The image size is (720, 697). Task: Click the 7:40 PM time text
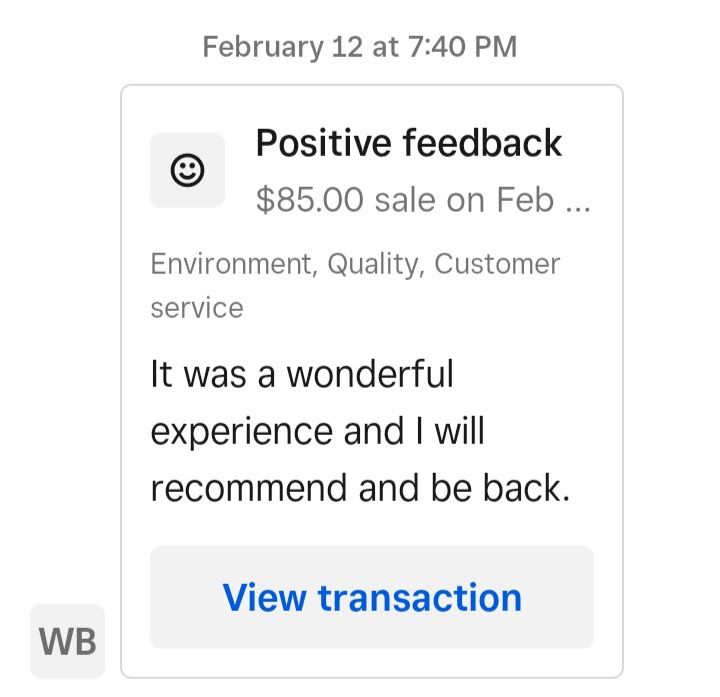tap(462, 47)
